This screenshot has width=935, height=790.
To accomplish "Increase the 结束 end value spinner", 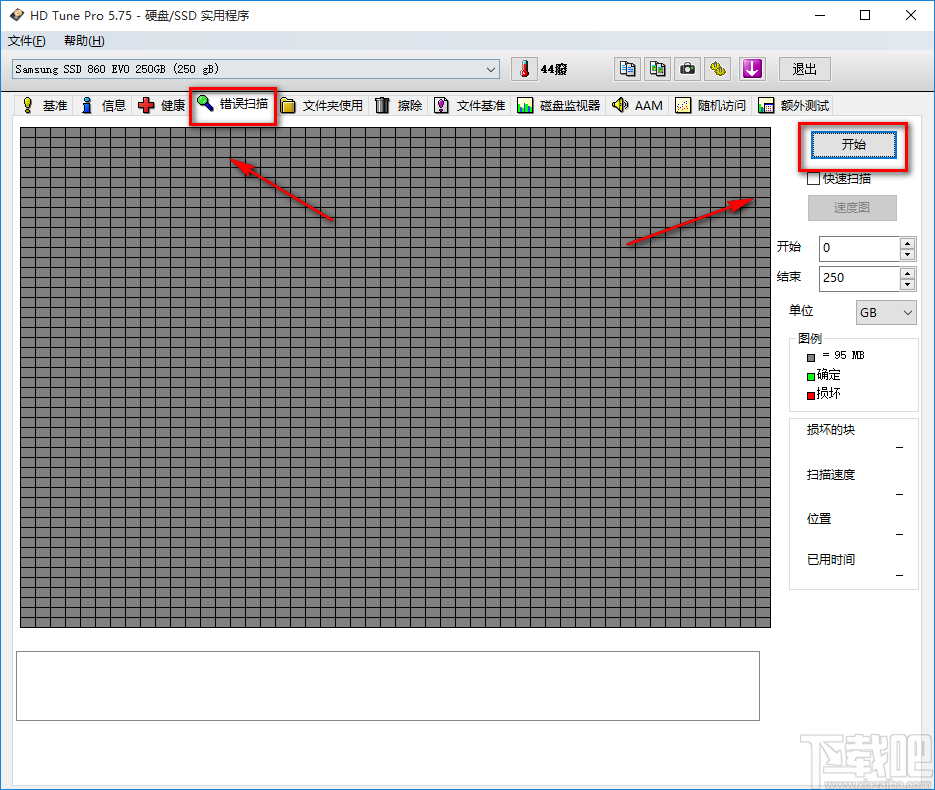I will pos(908,273).
